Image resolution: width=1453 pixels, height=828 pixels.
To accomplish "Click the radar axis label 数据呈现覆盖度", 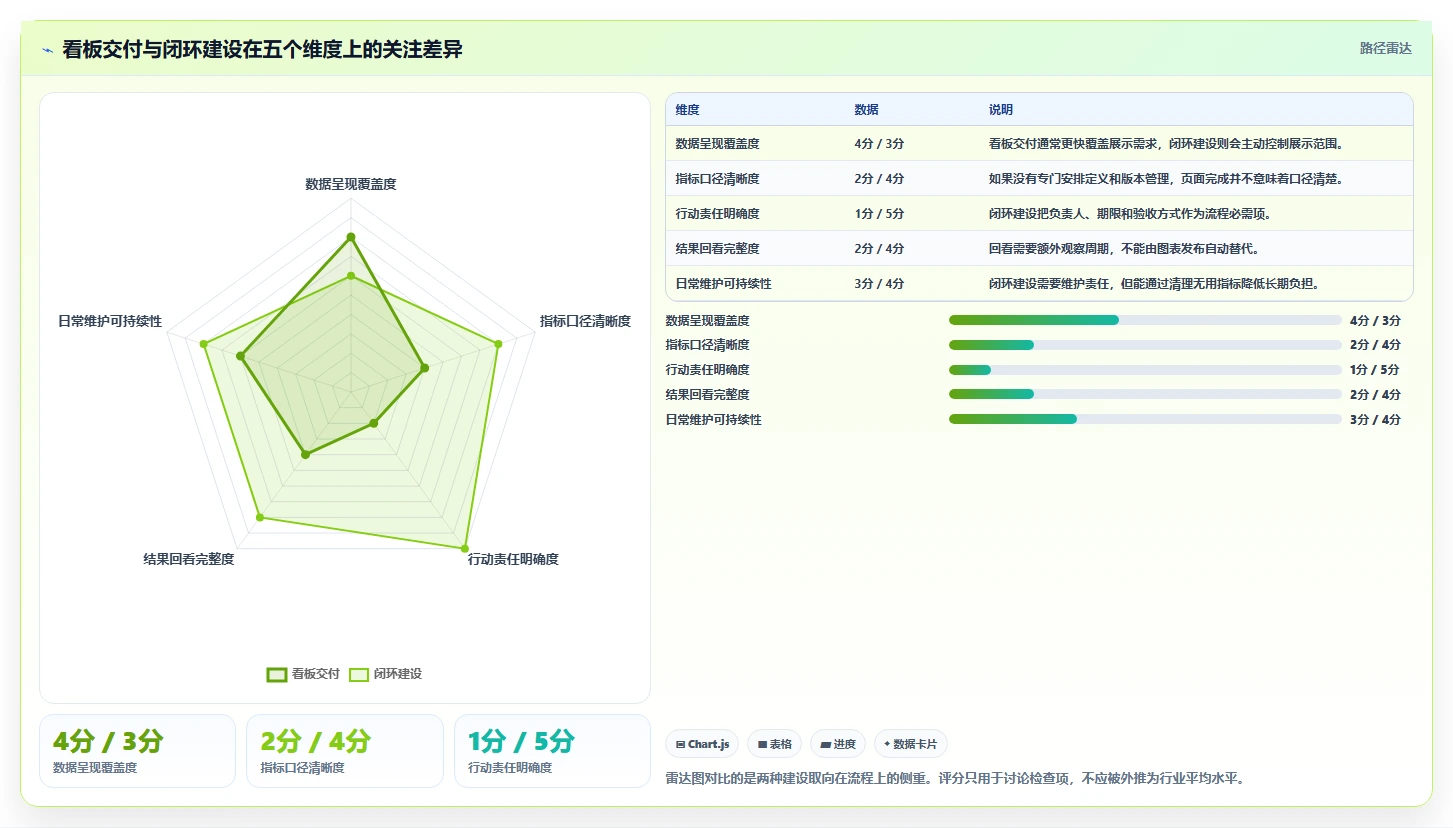I will point(351,184).
